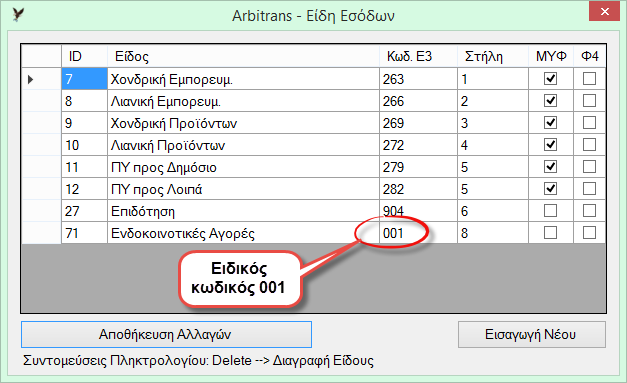Select Στήλη cell of Χονδρική Εμπορευμ. row
This screenshot has height=383, width=627.
[x=493, y=79]
